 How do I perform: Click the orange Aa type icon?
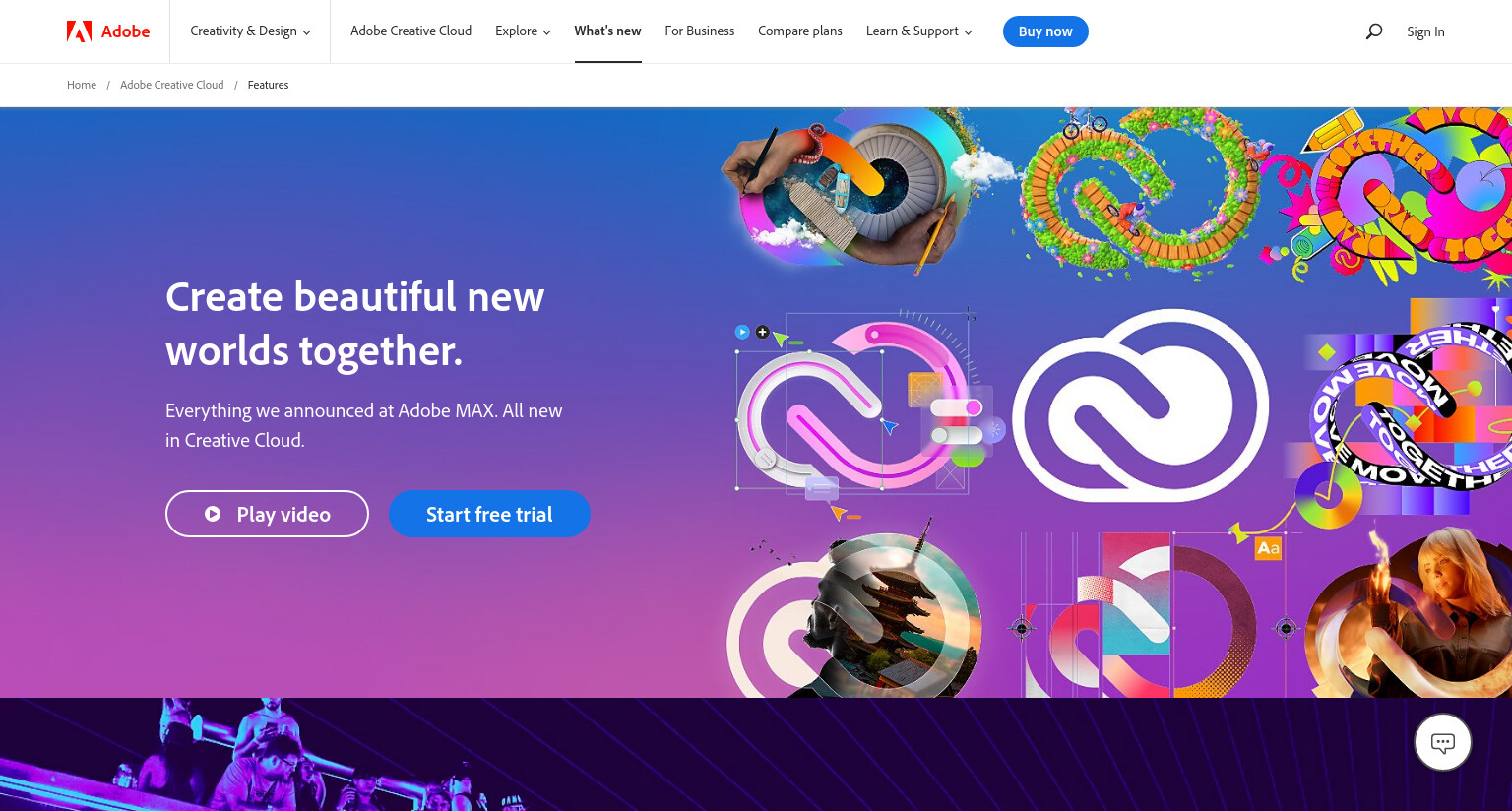click(x=1268, y=548)
